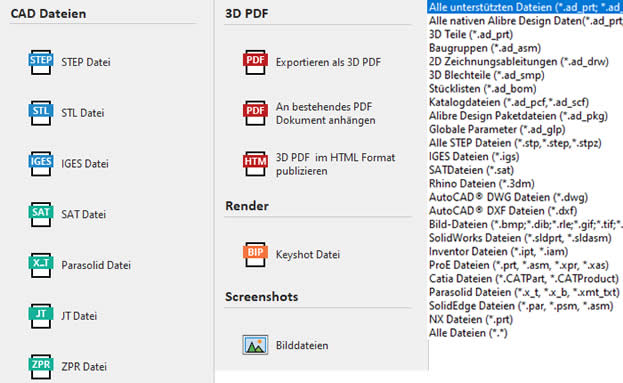The height and width of the screenshot is (383, 623).
Task: Select Alle Dateien (*.*) filter
Action: (468, 333)
